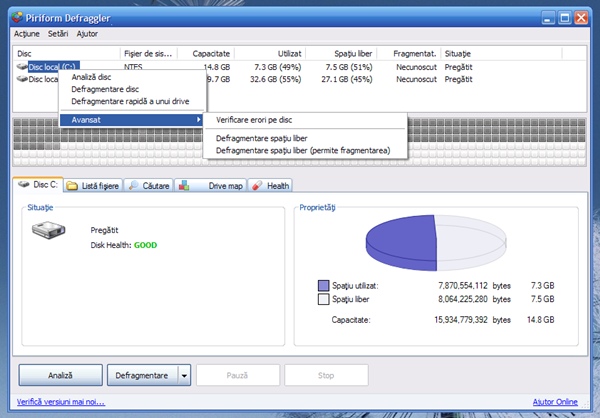Open the Acțiune menu
Image resolution: width=600 pixels, height=418 pixels.
pyautogui.click(x=27, y=34)
